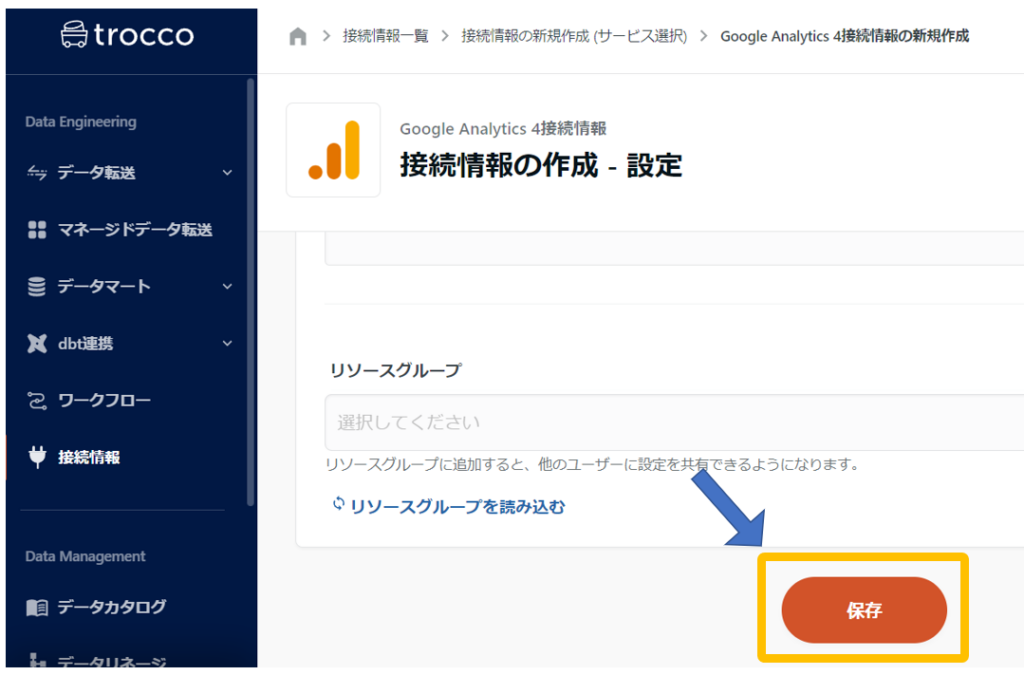Viewport: 1024px width, 675px height.
Task: Click the trocco logo in sidebar
Action: coord(126,36)
